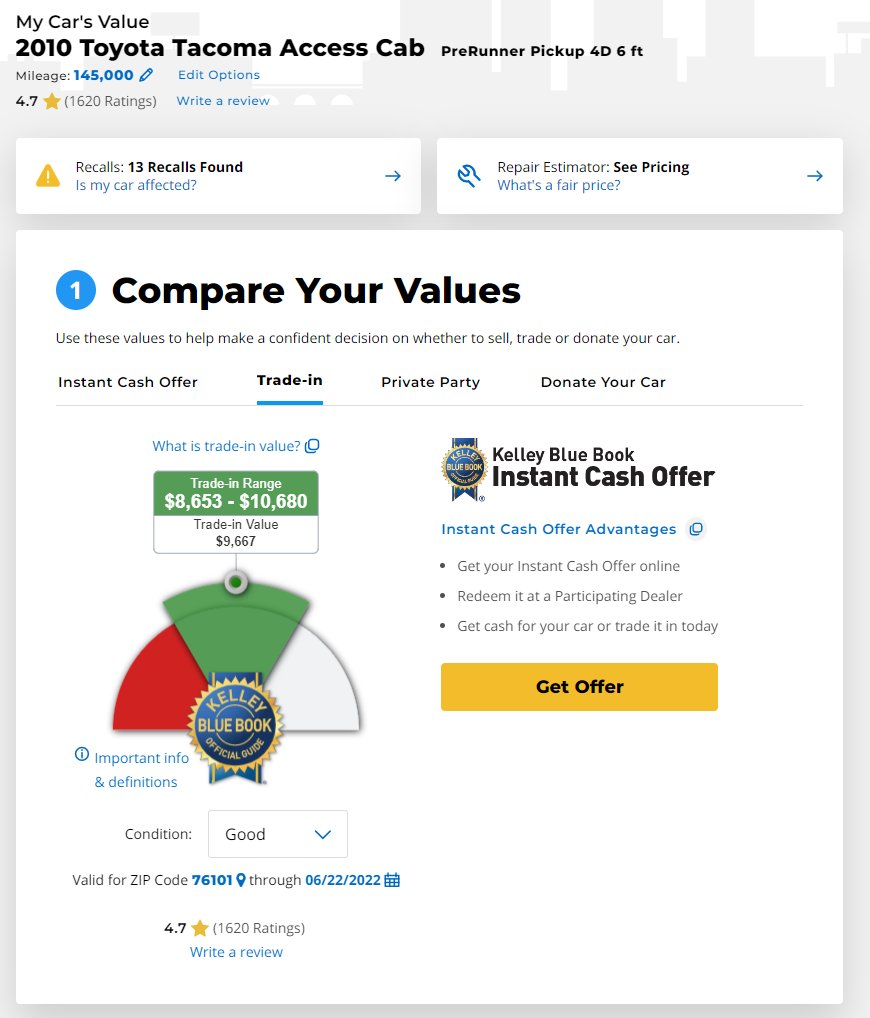Click the Edit Options link
The height and width of the screenshot is (1018, 870).
[219, 75]
